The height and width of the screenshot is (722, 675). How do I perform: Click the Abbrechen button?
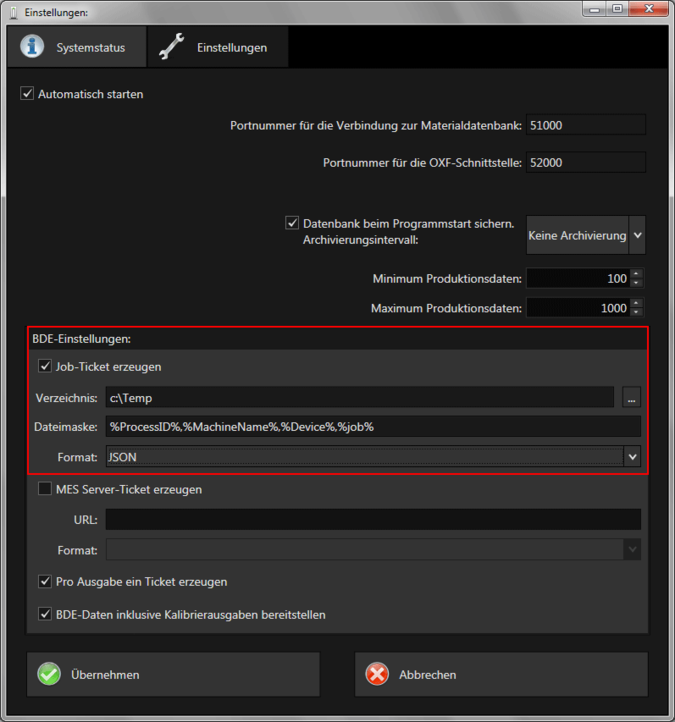pyautogui.click(x=501, y=675)
